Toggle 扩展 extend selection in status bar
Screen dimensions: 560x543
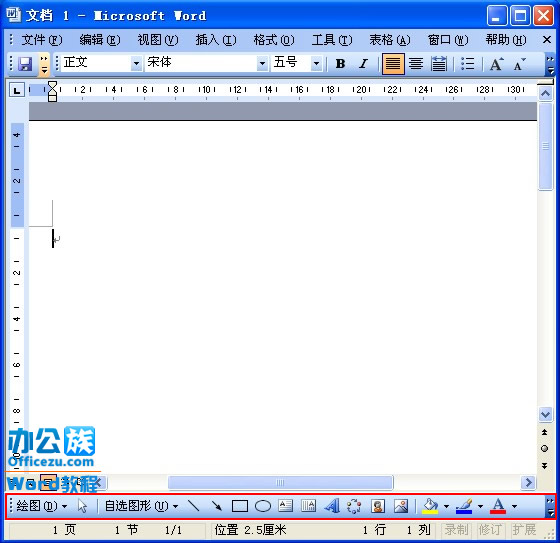pyautogui.click(x=524, y=530)
